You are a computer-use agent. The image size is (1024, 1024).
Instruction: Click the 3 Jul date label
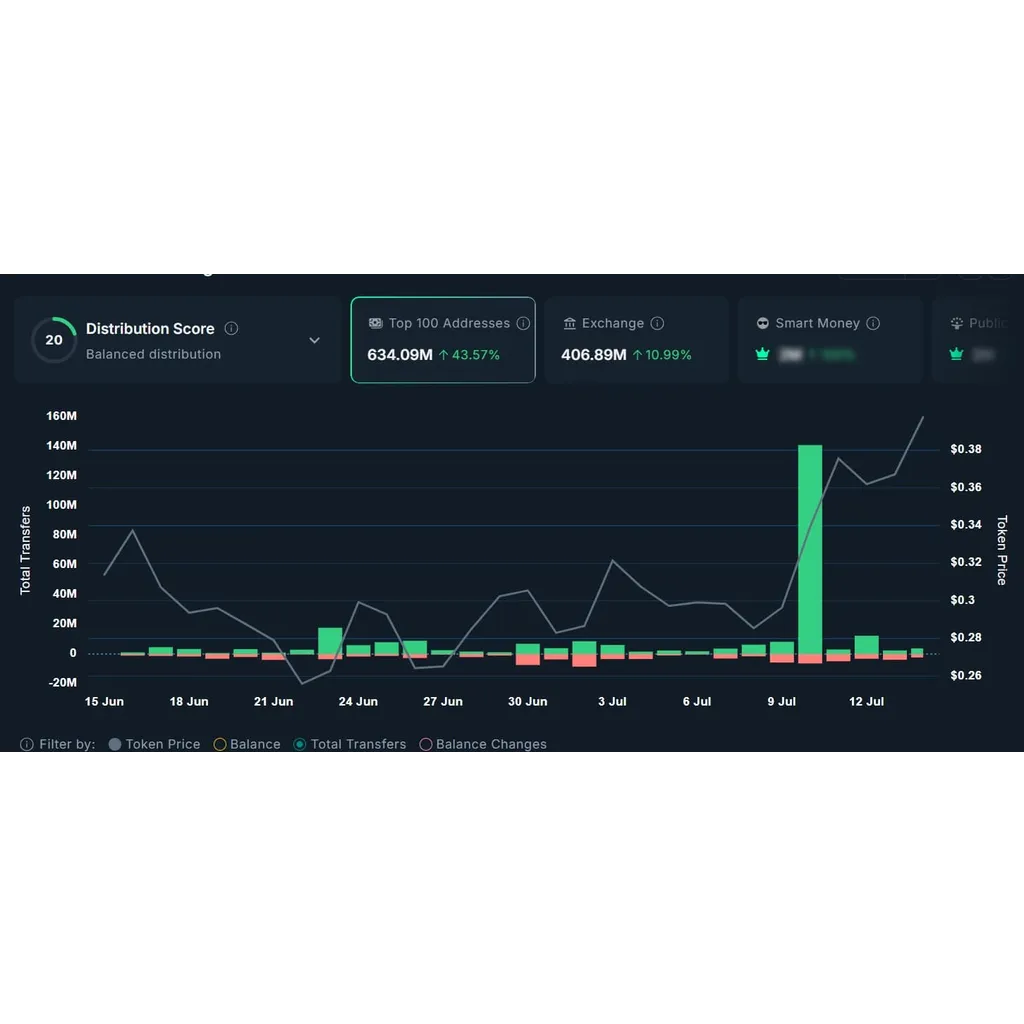point(612,701)
